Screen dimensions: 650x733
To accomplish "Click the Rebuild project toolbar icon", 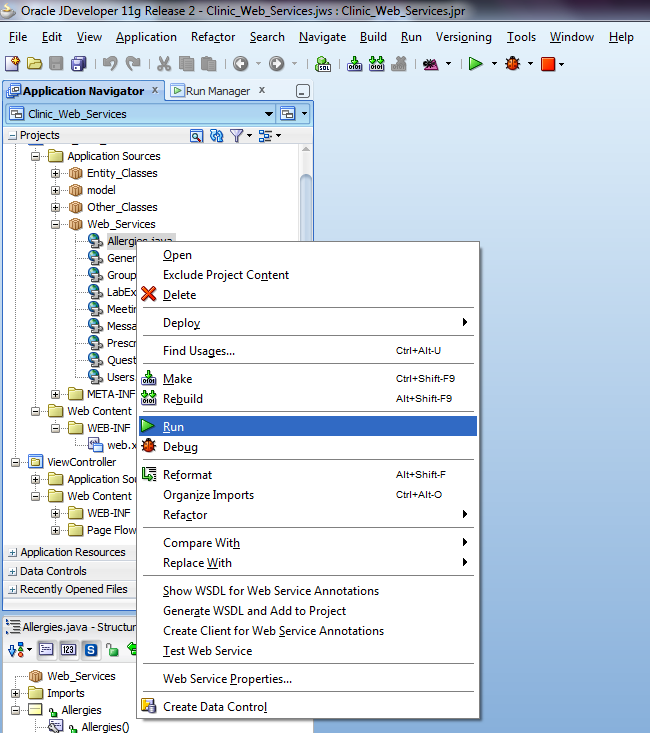I will 376,64.
